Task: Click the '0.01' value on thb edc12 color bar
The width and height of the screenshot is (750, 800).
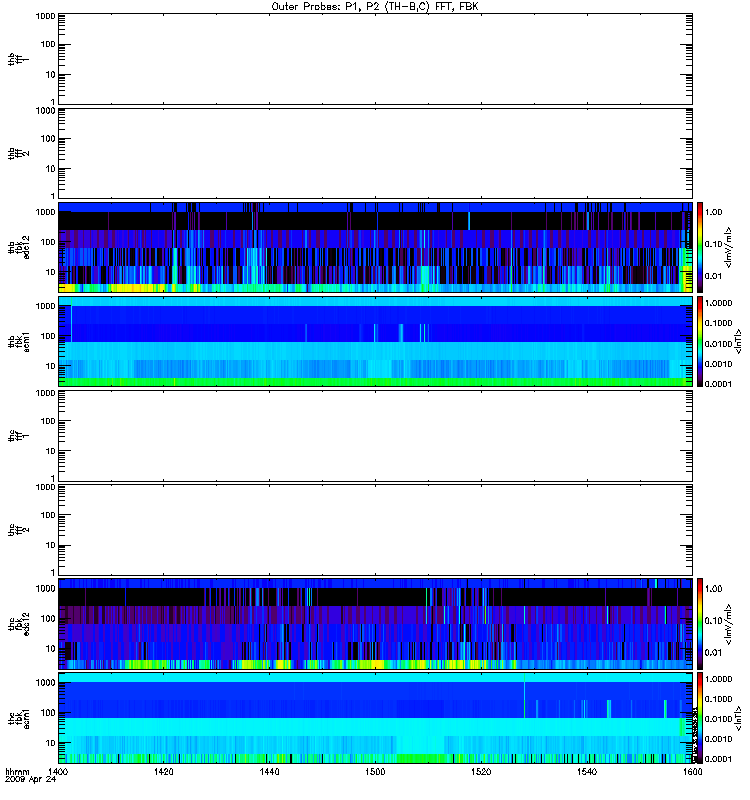Action: pyautogui.click(x=713, y=276)
